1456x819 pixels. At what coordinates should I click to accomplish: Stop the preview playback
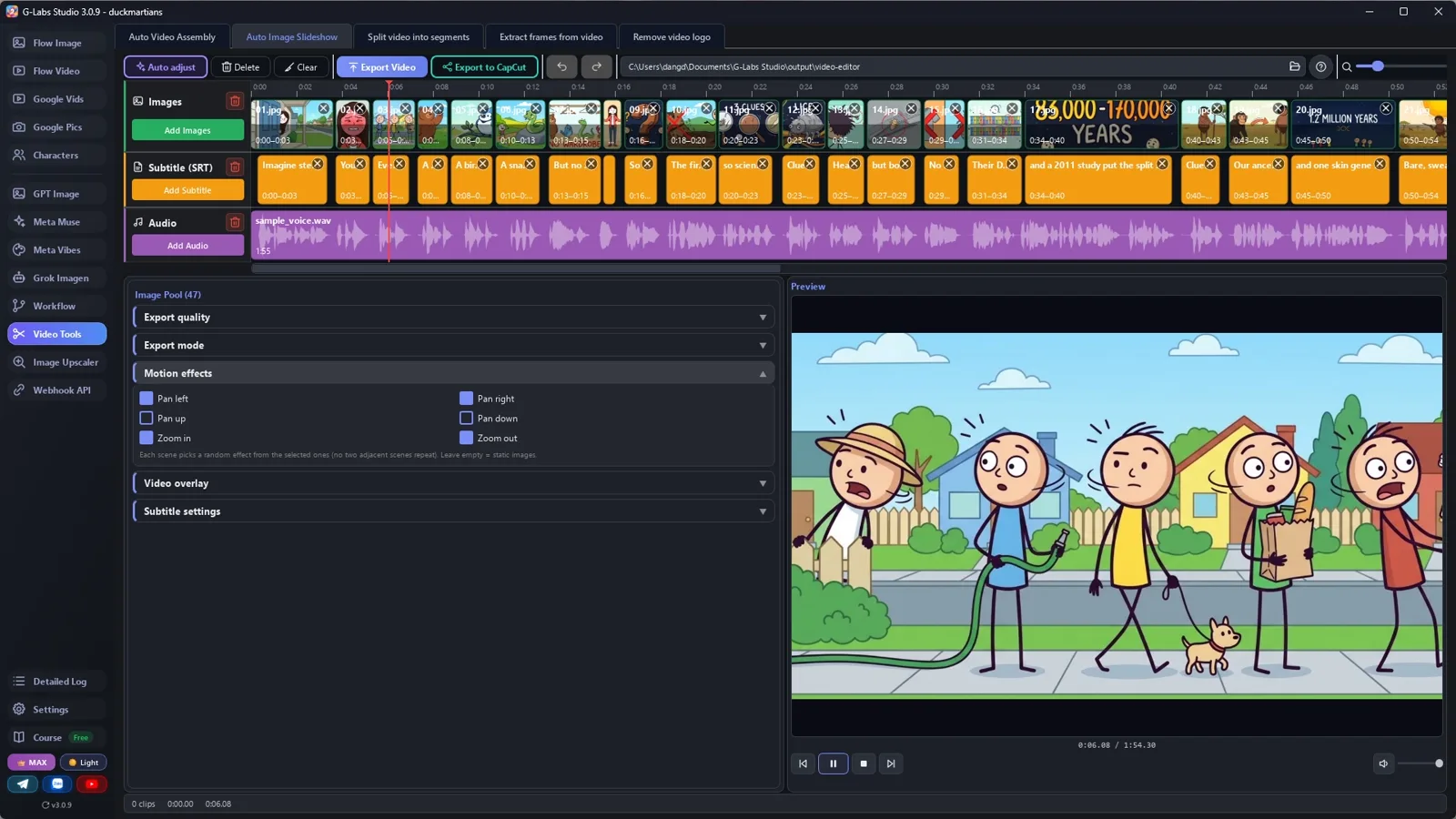tap(864, 763)
